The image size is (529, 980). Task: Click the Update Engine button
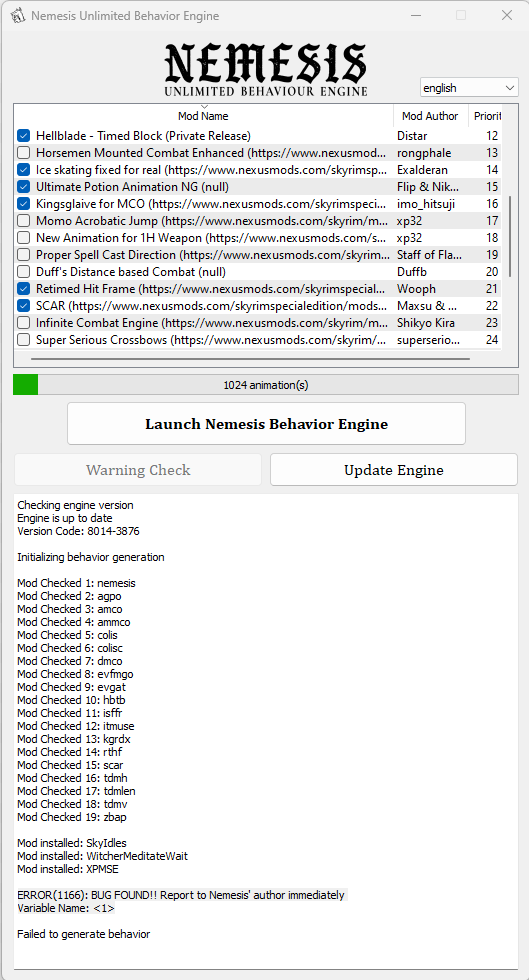tap(394, 470)
